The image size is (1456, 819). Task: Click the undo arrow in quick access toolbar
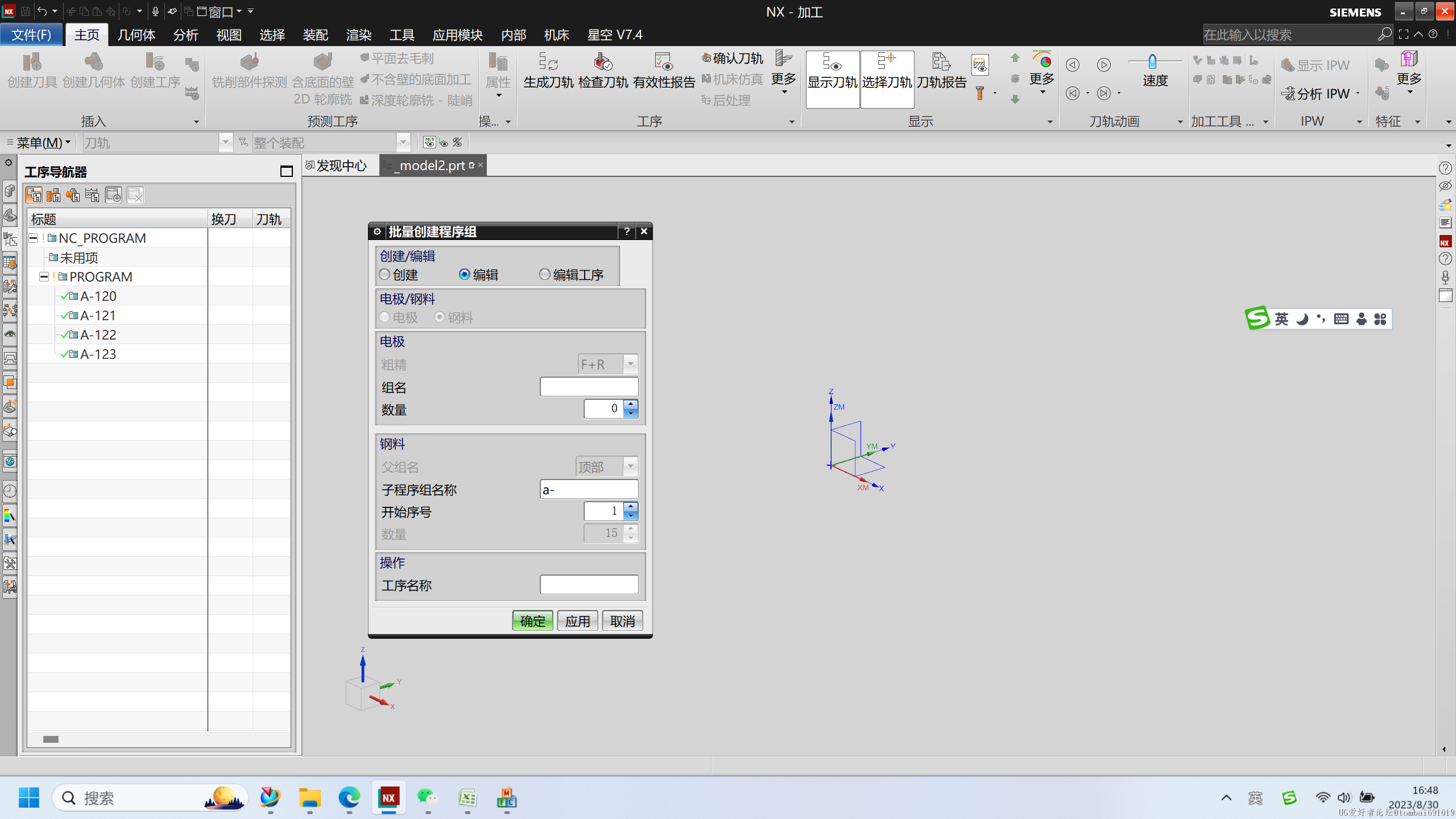(42, 11)
